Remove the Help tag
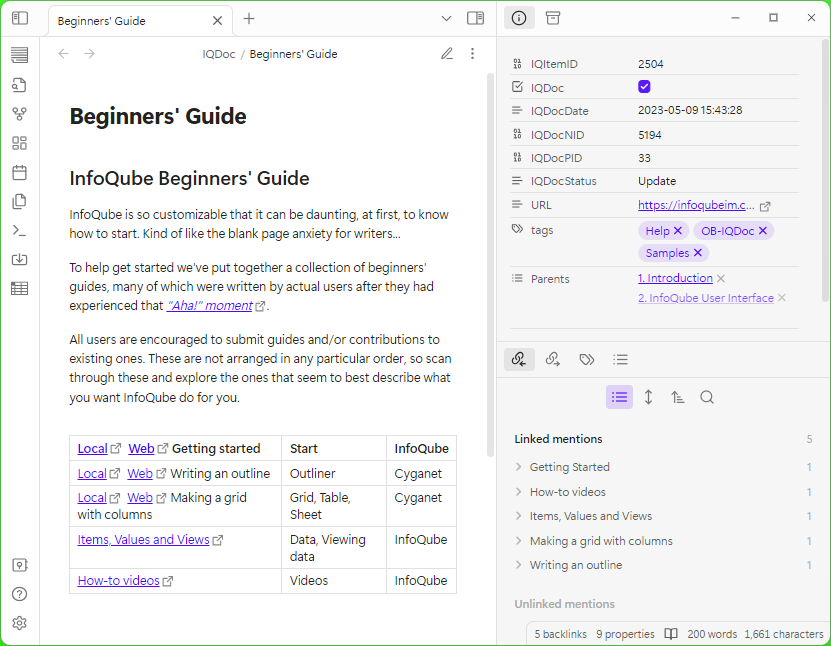This screenshot has height=646, width=831. click(x=677, y=231)
